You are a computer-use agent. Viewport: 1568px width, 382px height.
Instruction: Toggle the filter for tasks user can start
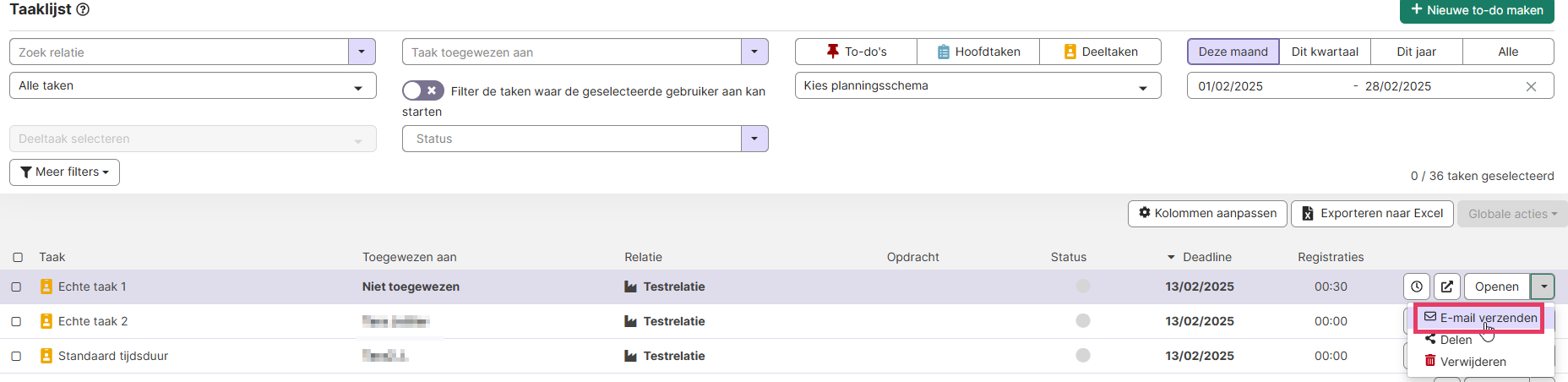[x=422, y=91]
